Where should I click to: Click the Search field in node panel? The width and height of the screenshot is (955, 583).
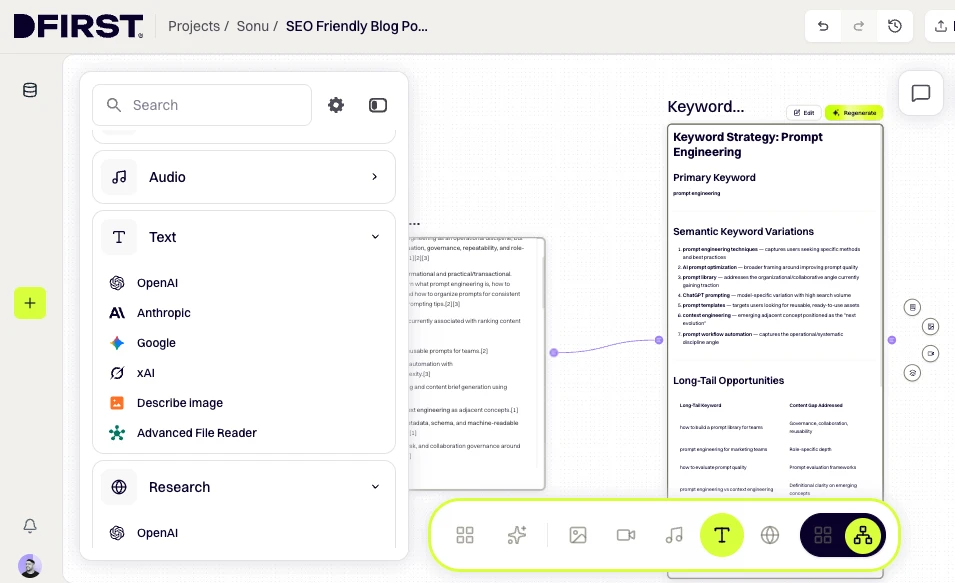[x=202, y=105]
